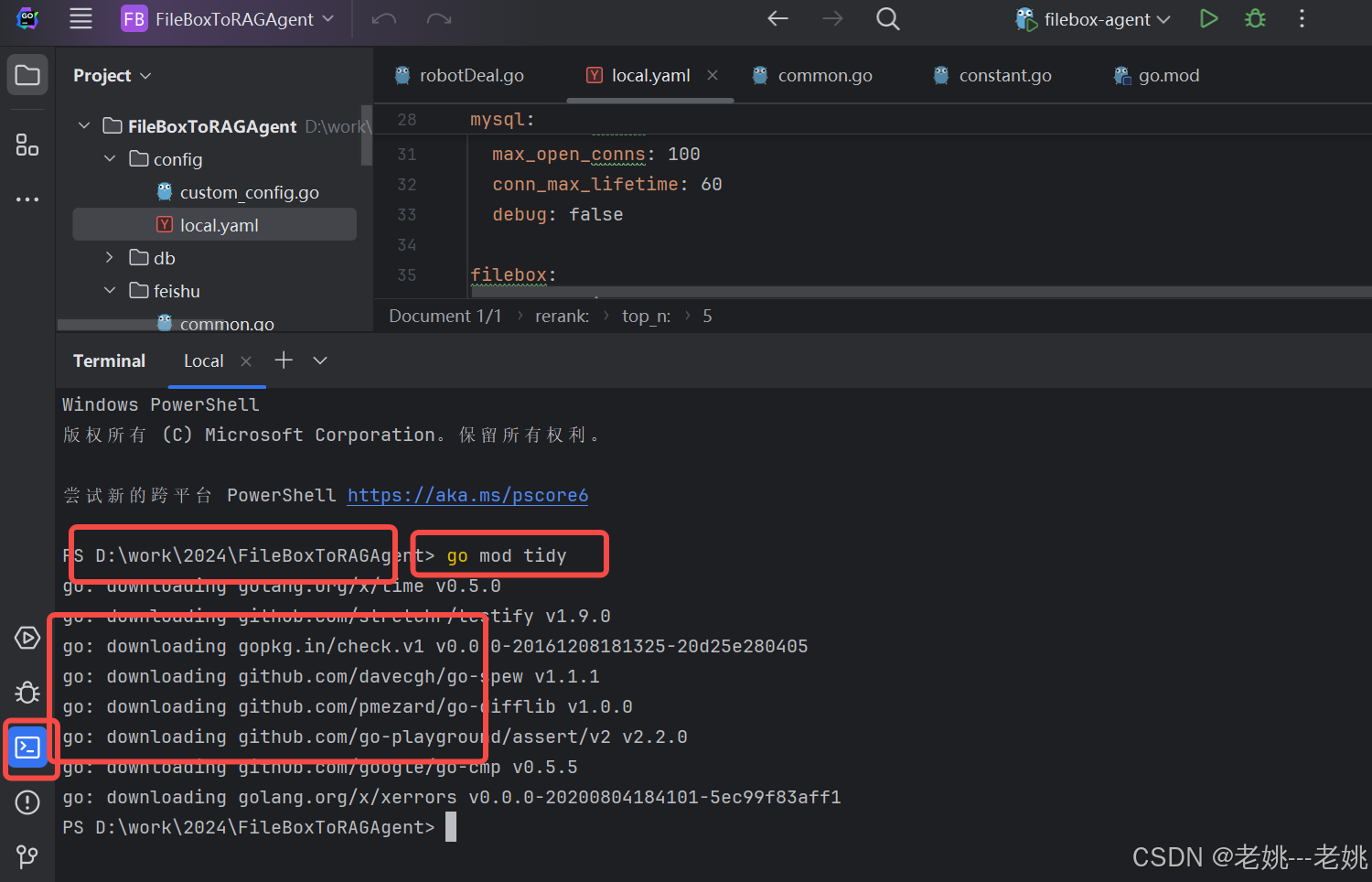Click the mysql: sticky line in editor

click(x=502, y=120)
